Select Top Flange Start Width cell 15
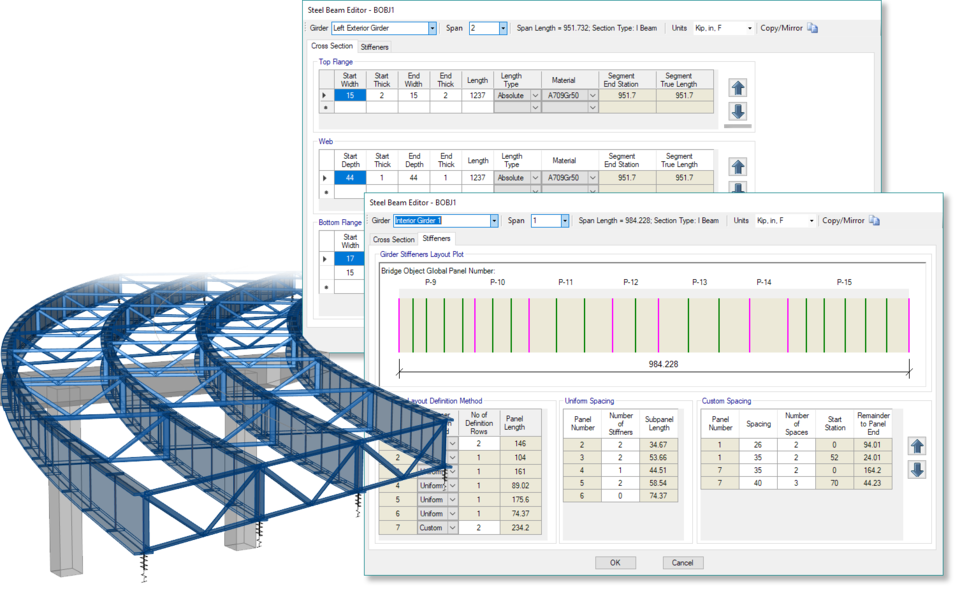This screenshot has height=589, width=960. point(350,96)
